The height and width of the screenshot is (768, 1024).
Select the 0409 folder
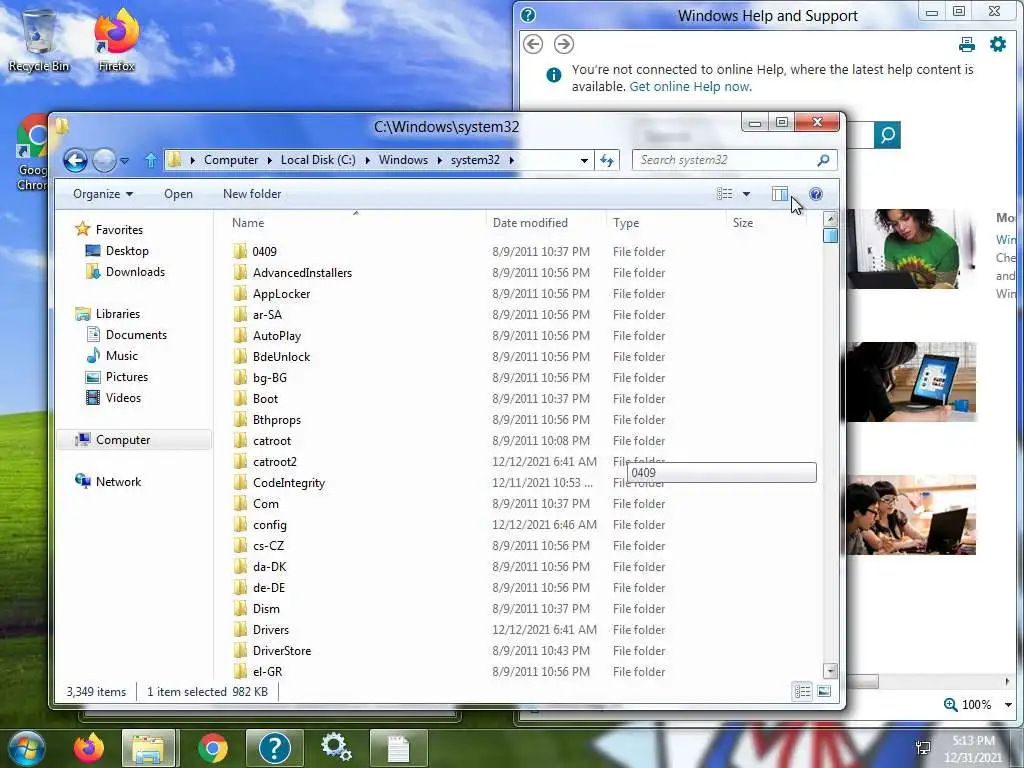(264, 252)
